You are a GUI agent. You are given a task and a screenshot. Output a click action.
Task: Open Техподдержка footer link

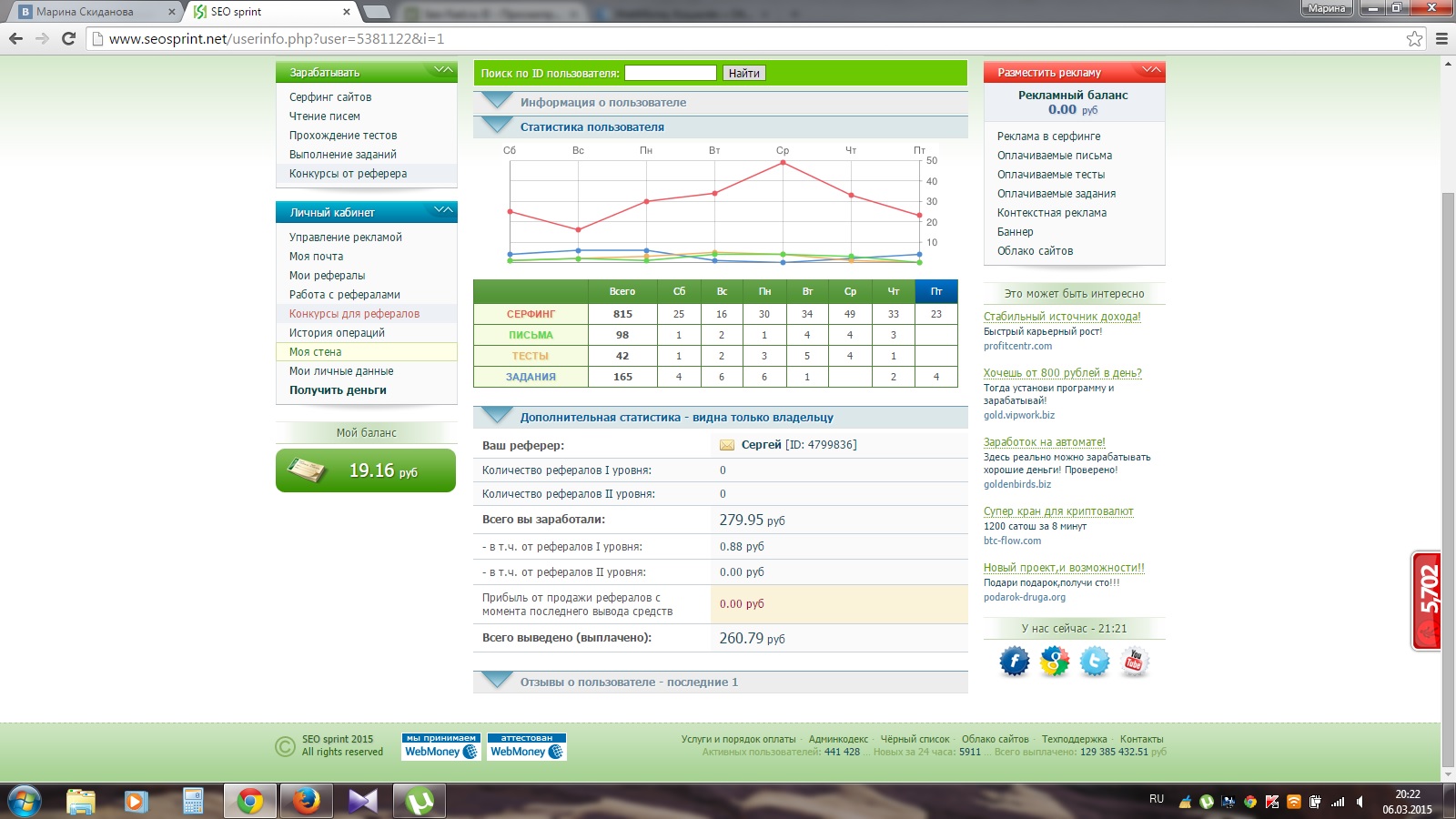tap(1075, 740)
